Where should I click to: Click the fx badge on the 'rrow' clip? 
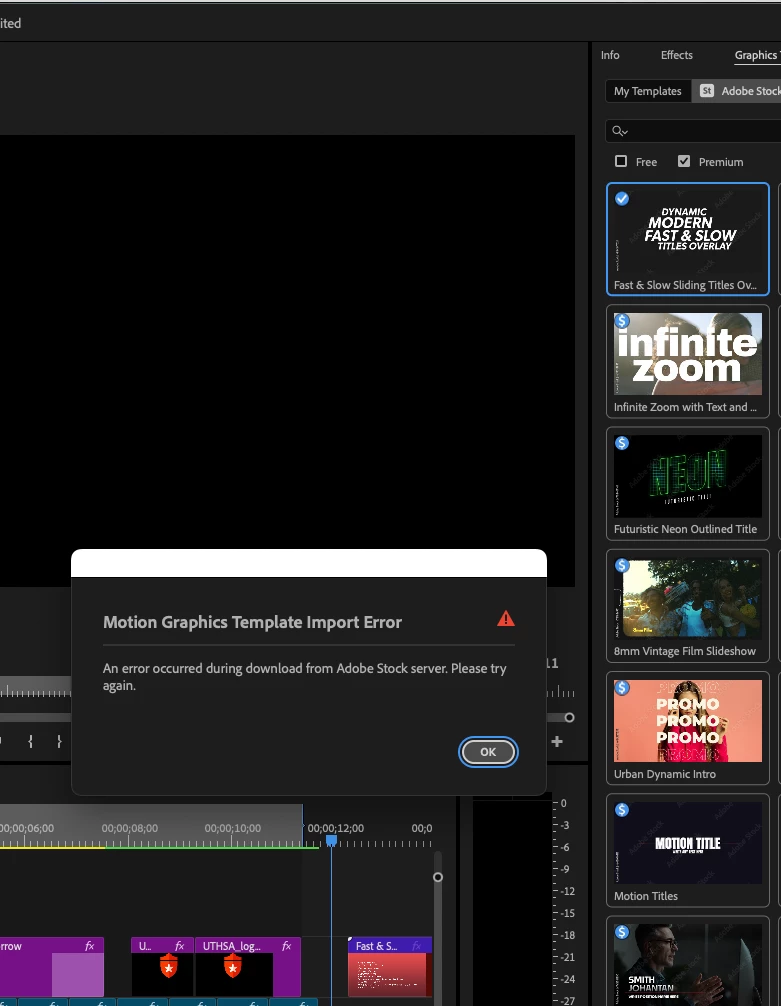click(90, 946)
